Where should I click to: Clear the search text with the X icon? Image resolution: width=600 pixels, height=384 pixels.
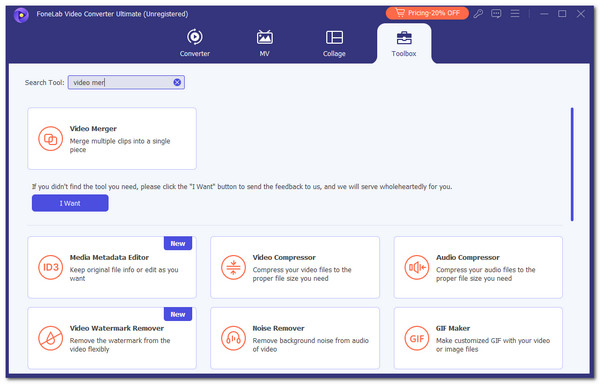point(177,82)
